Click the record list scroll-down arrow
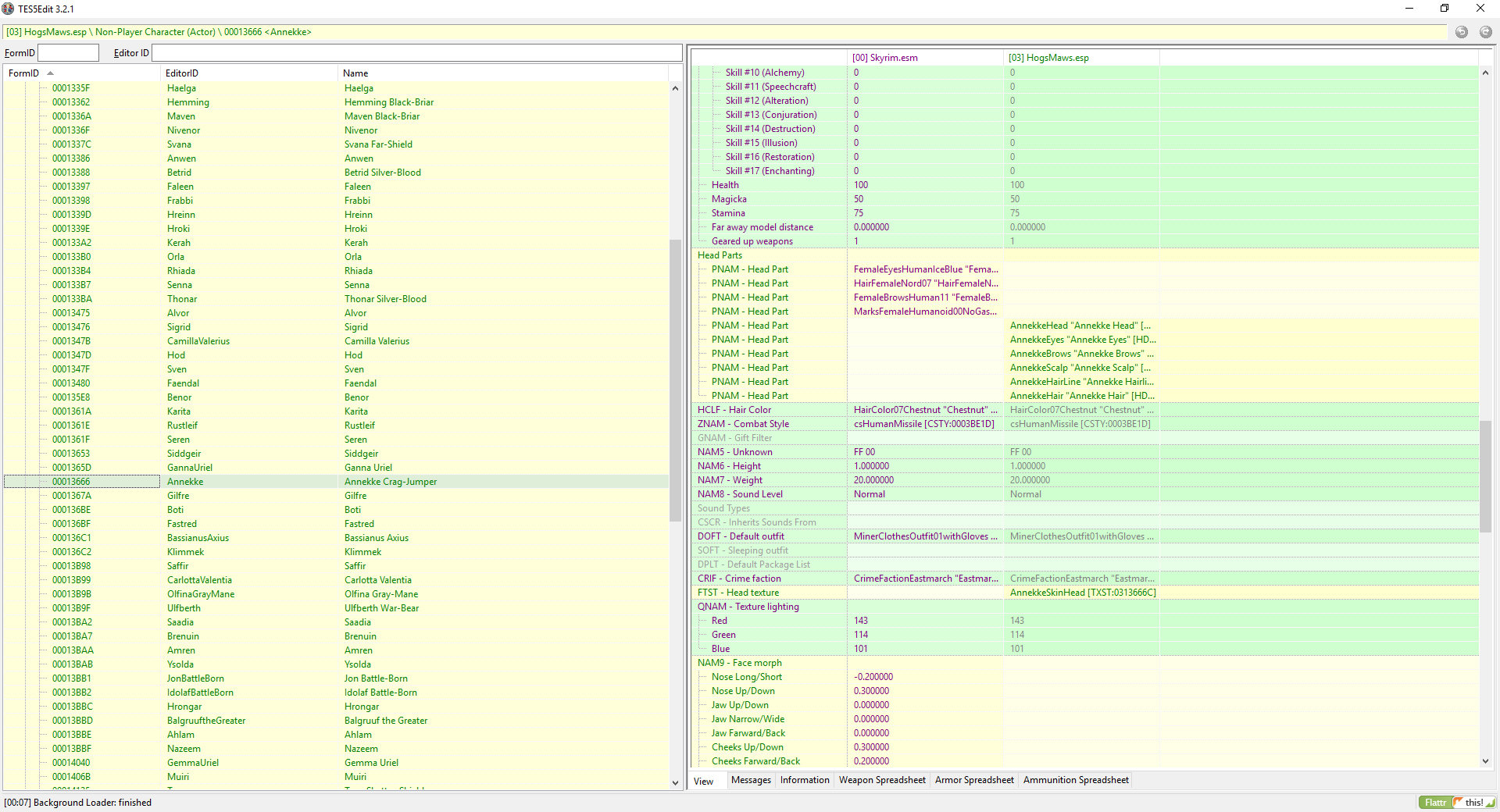 pos(675,782)
